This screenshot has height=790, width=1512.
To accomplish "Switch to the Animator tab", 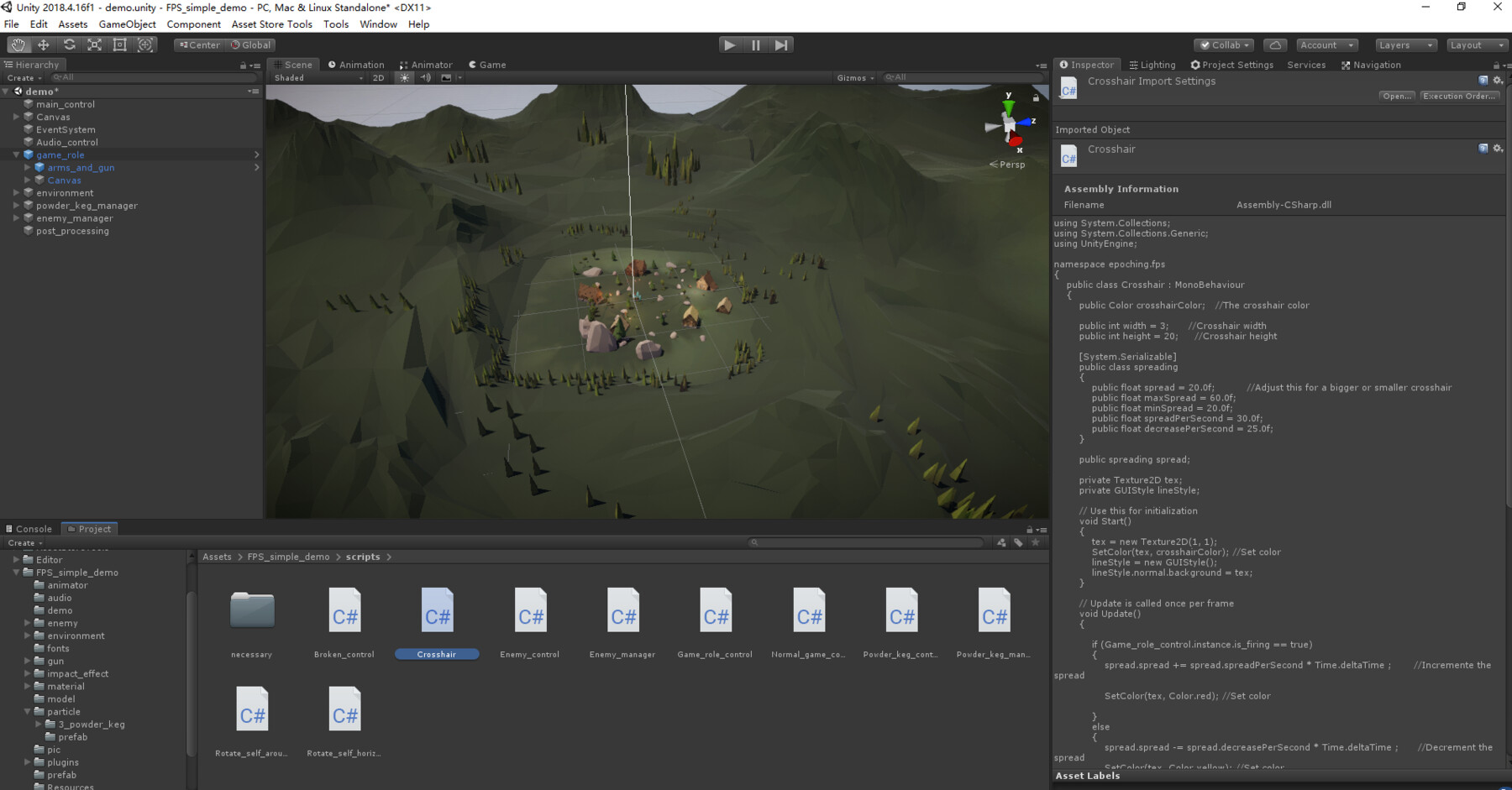I will coord(426,65).
